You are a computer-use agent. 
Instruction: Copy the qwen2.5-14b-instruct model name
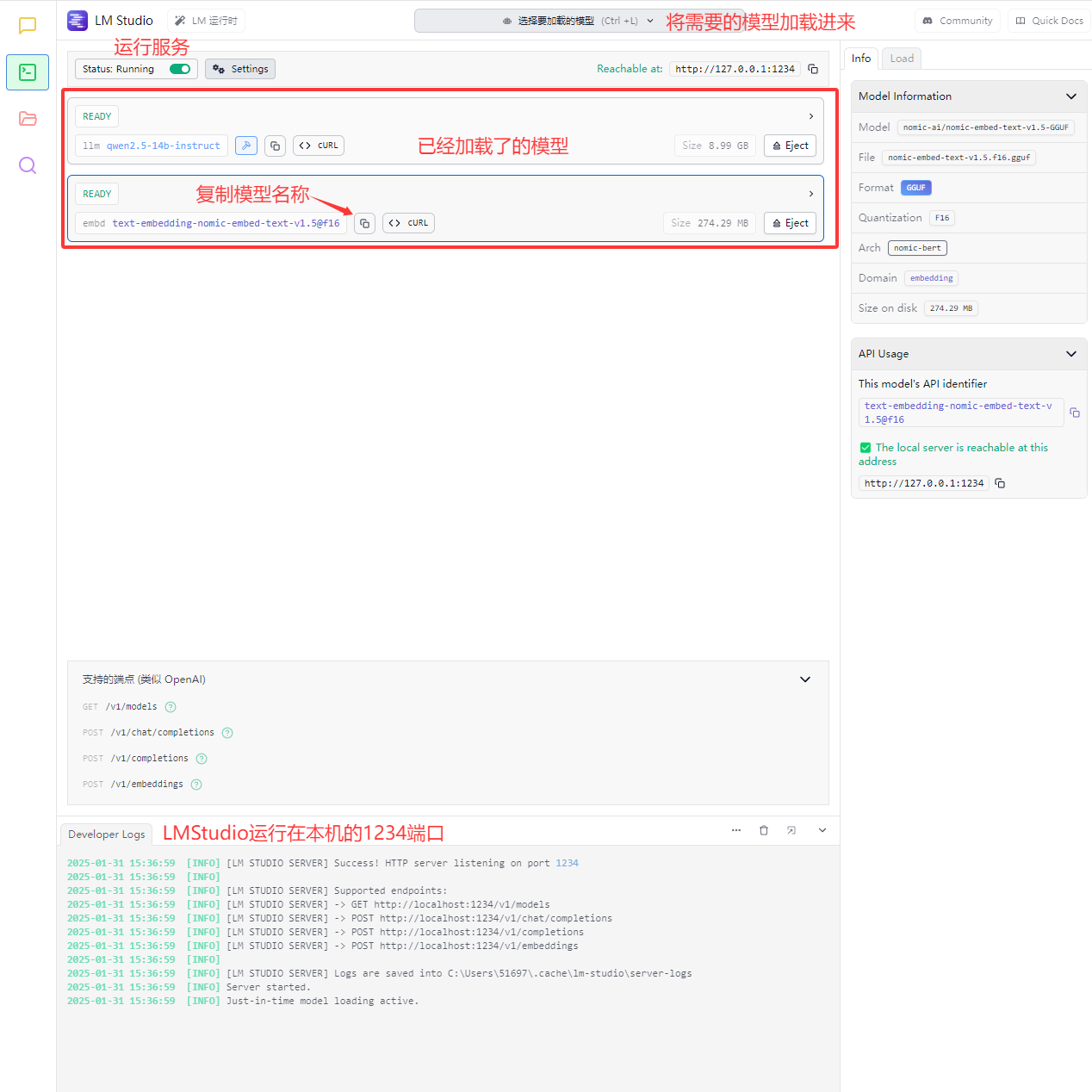click(275, 146)
